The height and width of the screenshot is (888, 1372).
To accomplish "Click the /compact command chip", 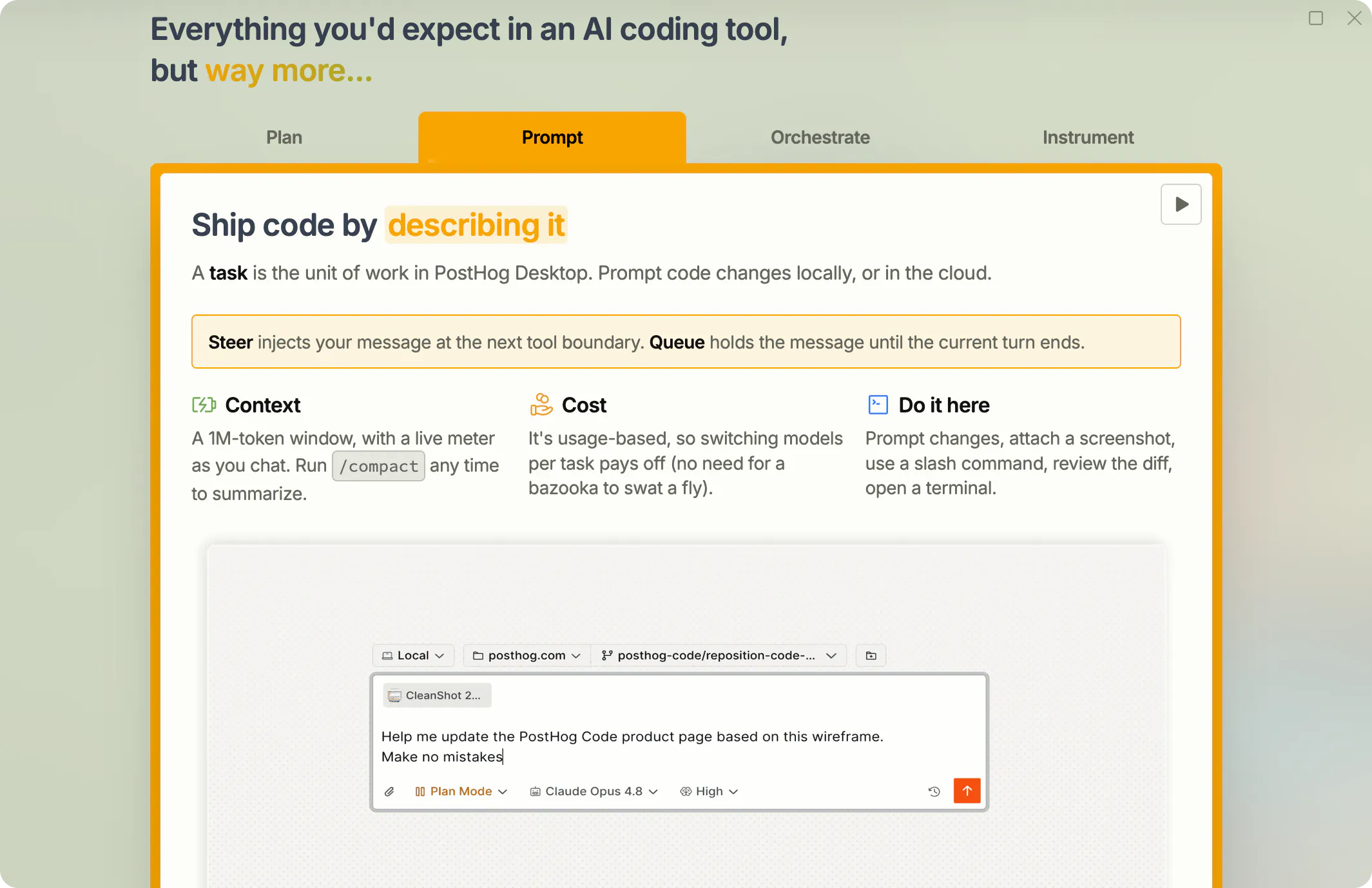I will pyautogui.click(x=378, y=466).
